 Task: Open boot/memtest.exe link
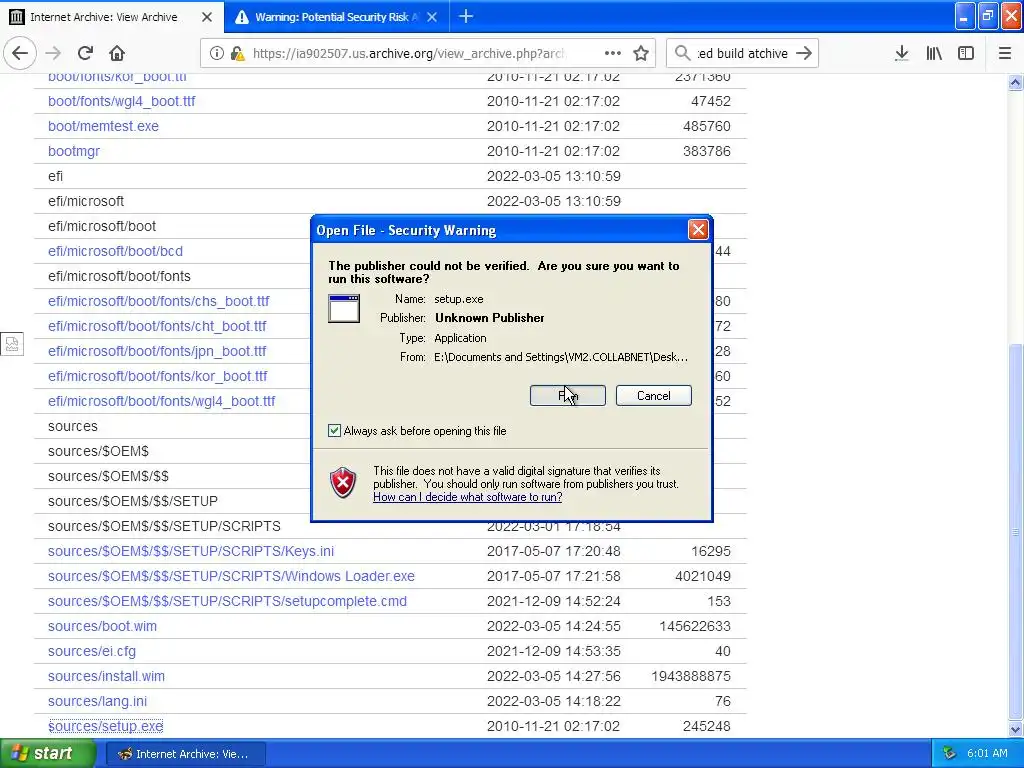click(x=103, y=126)
